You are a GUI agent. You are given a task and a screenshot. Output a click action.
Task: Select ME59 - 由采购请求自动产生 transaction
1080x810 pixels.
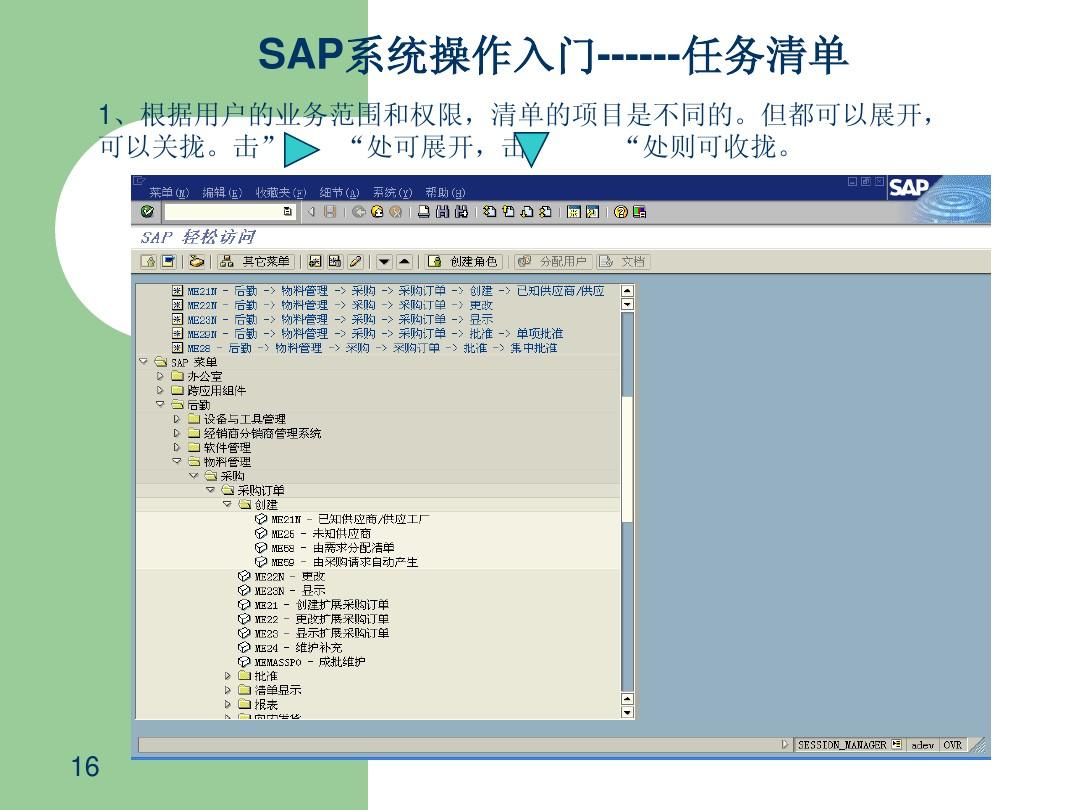[336, 562]
